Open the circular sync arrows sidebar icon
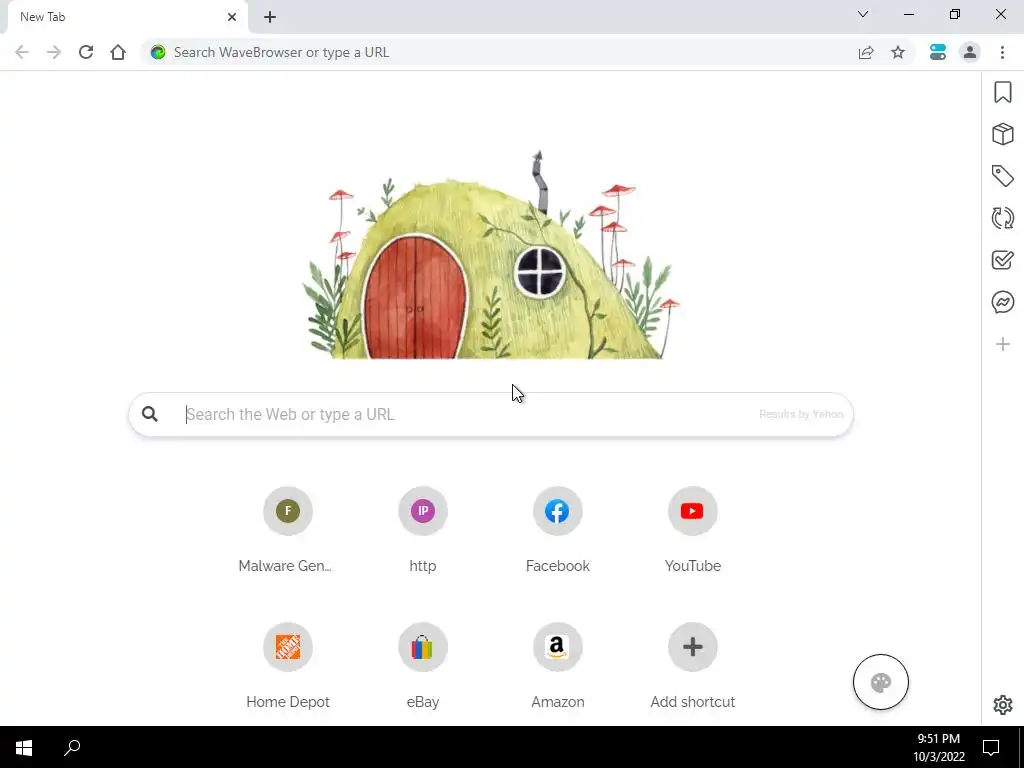Viewport: 1024px width, 768px height. [x=1002, y=217]
